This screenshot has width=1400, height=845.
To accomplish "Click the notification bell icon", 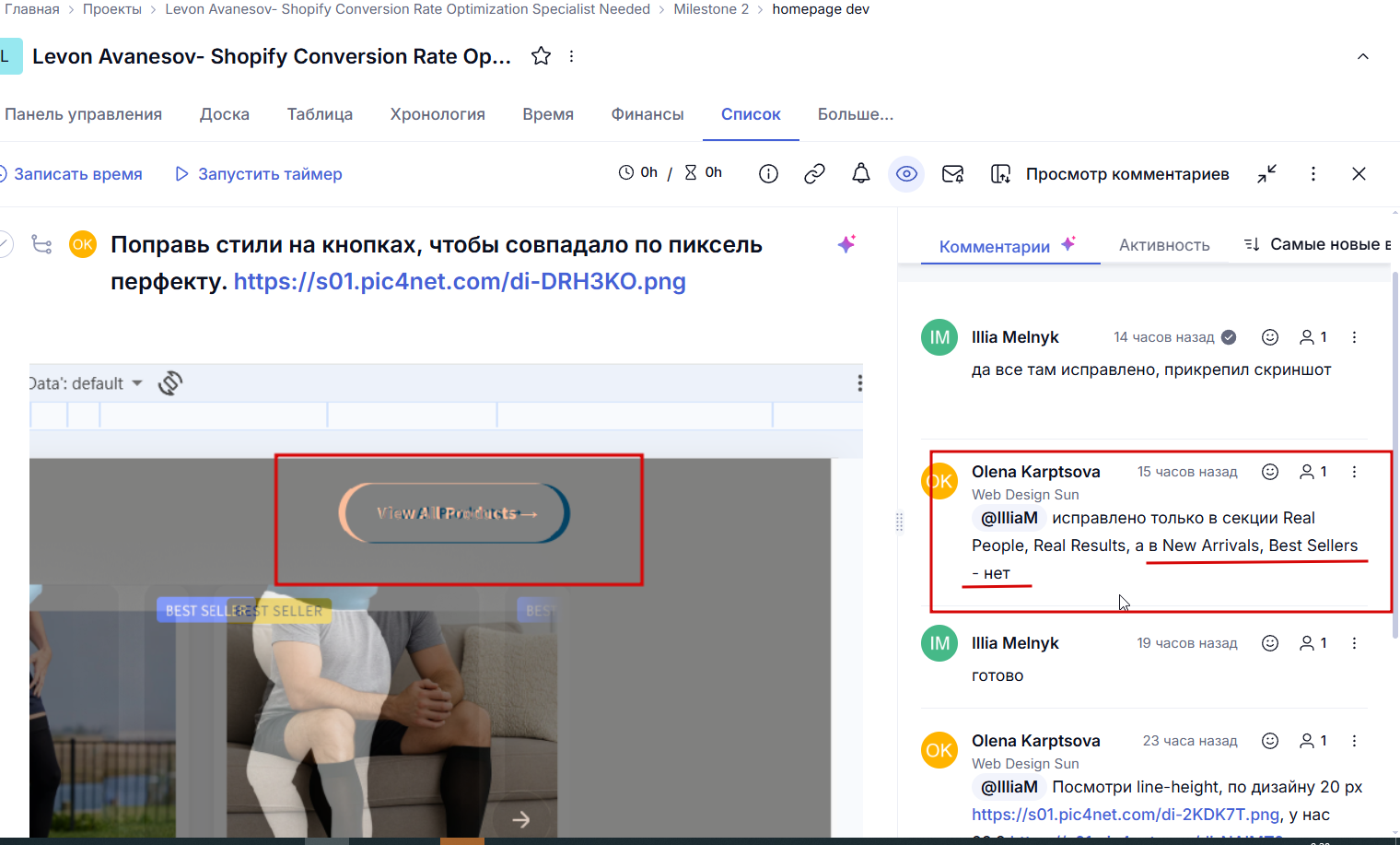I will tap(861, 173).
